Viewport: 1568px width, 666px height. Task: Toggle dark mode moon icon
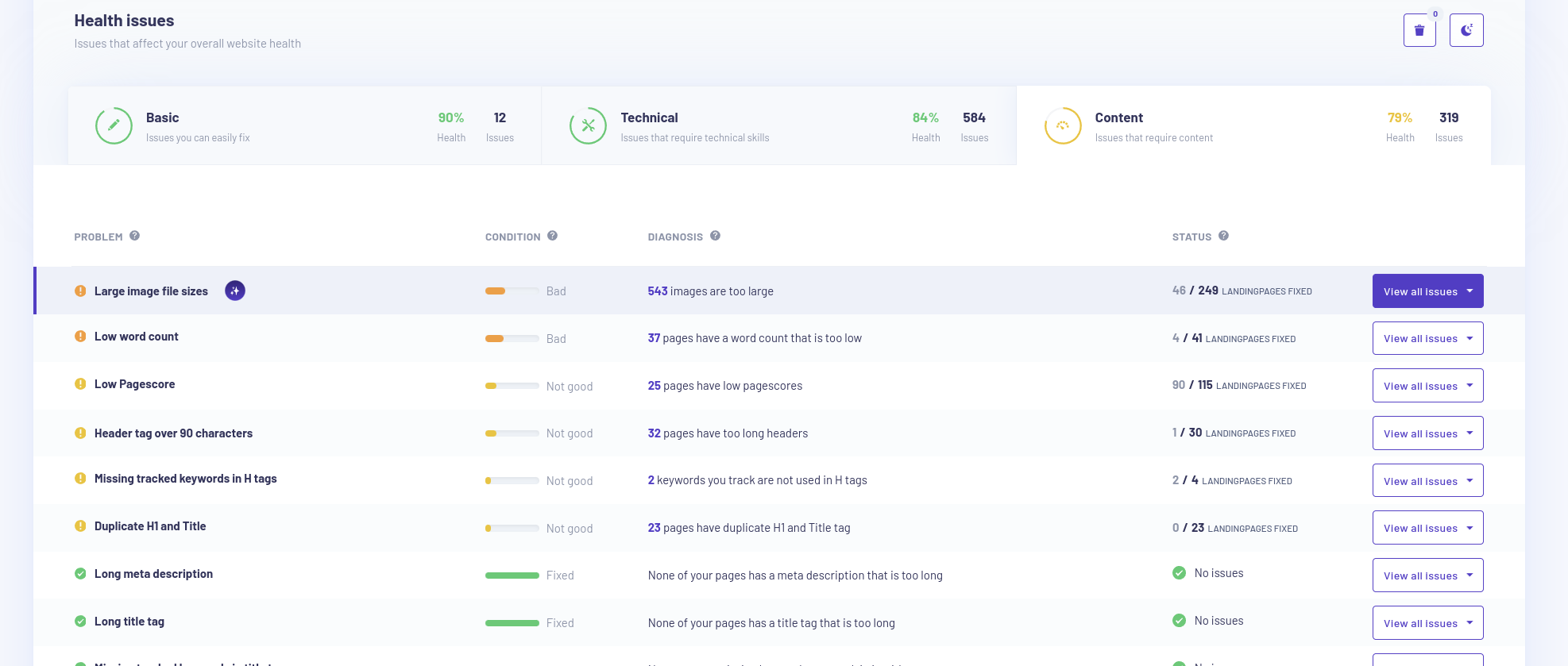coord(1466,30)
